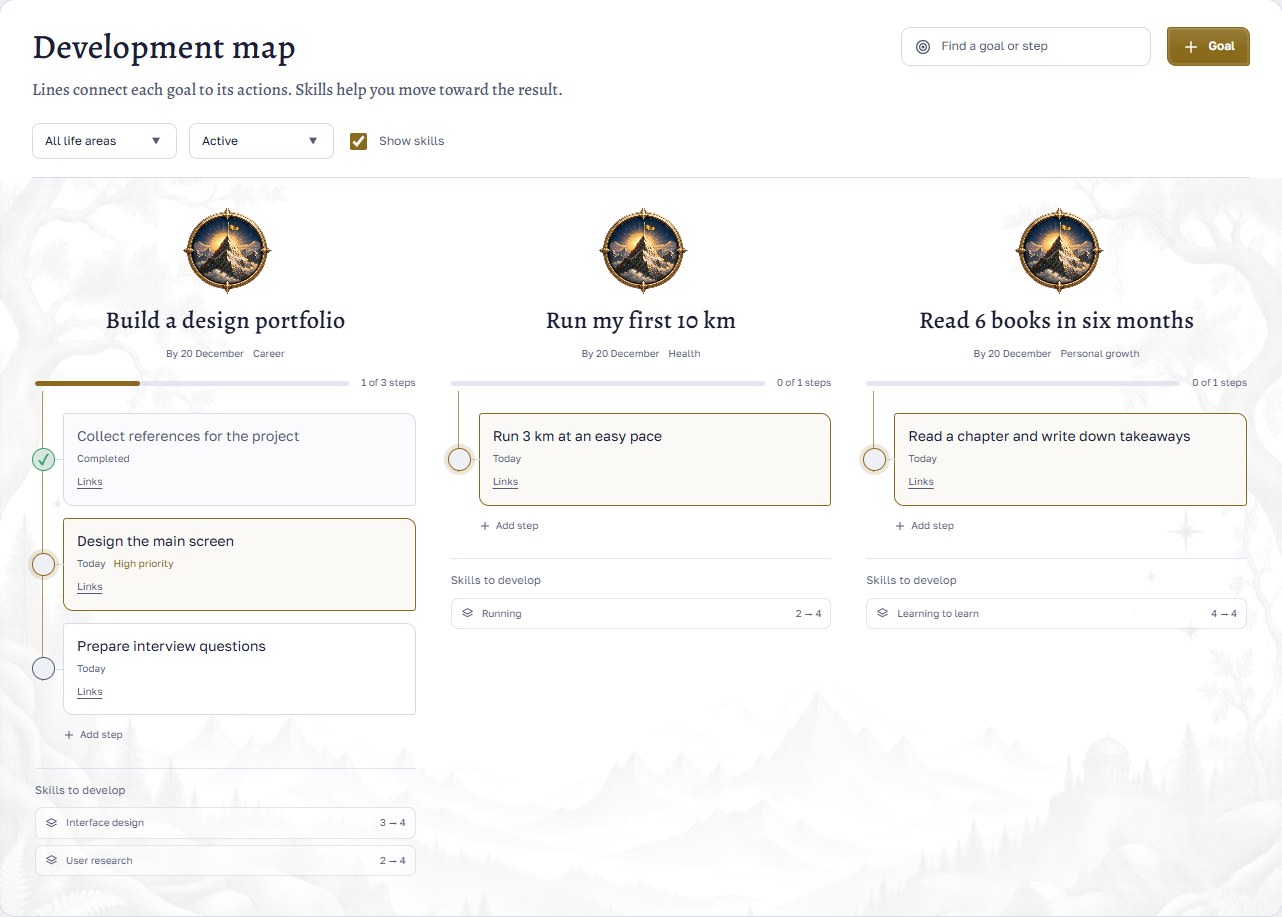Mark Read a chapter step as done

coord(874,460)
